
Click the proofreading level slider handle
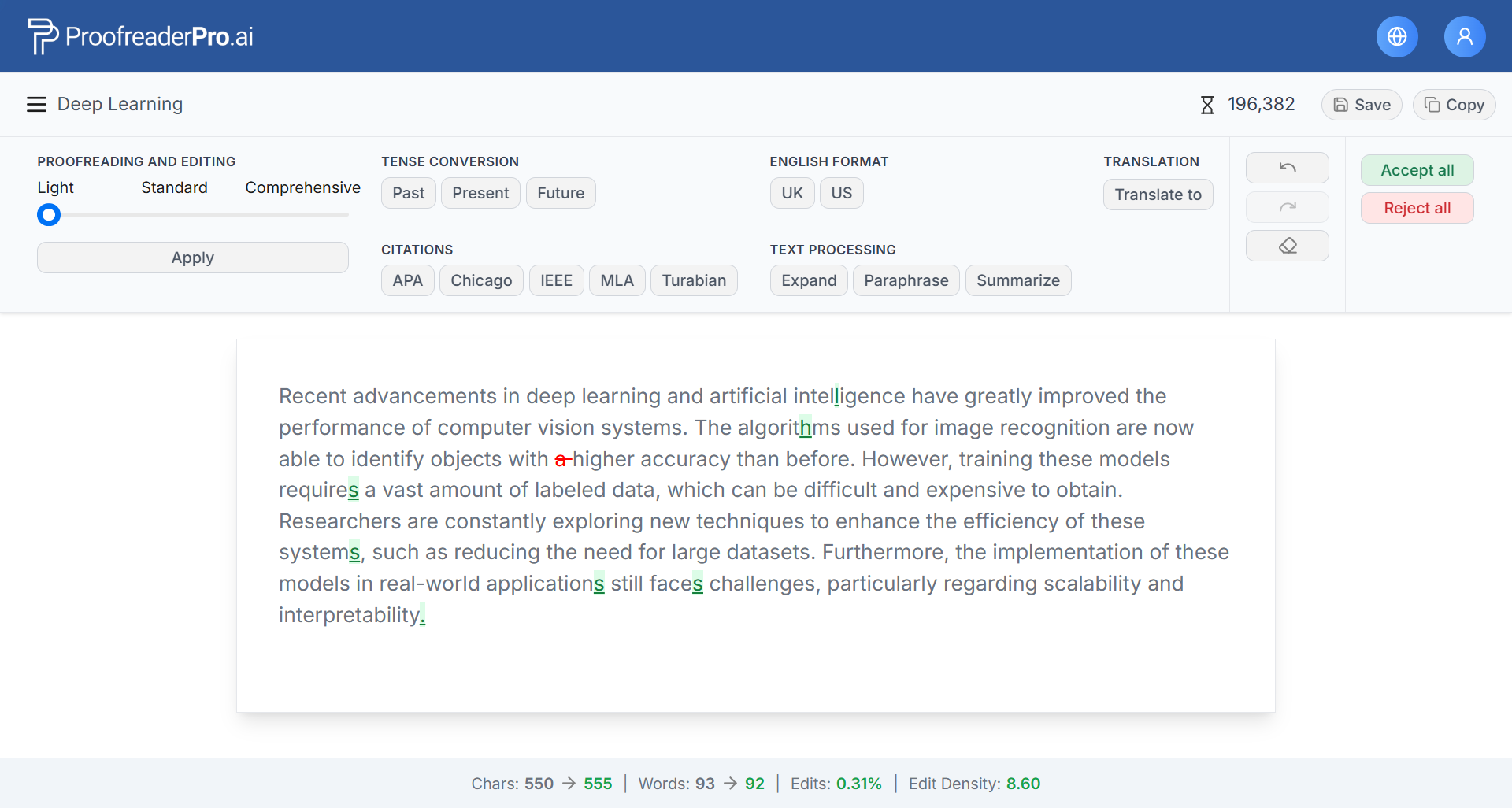(x=49, y=214)
